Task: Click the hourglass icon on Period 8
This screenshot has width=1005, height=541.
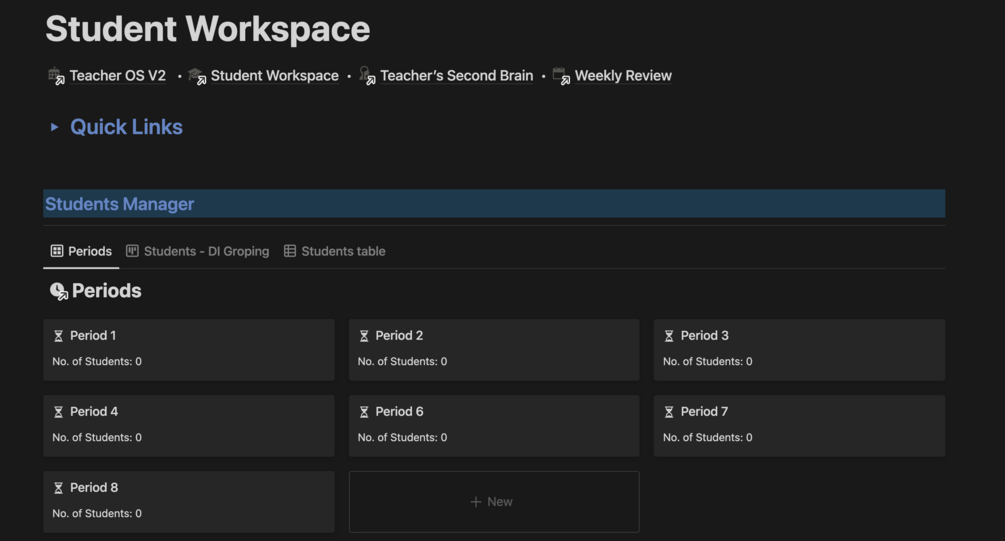Action: 59,488
